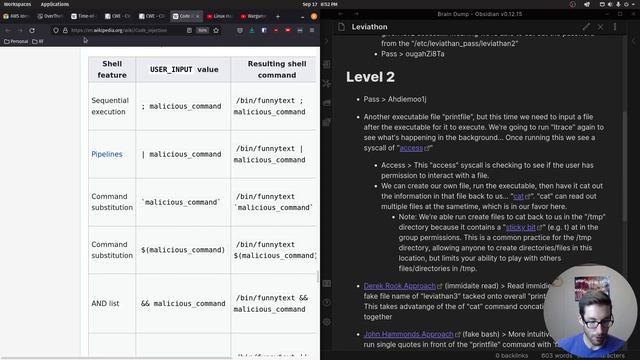Open the system power menu arrow

coord(634,4)
